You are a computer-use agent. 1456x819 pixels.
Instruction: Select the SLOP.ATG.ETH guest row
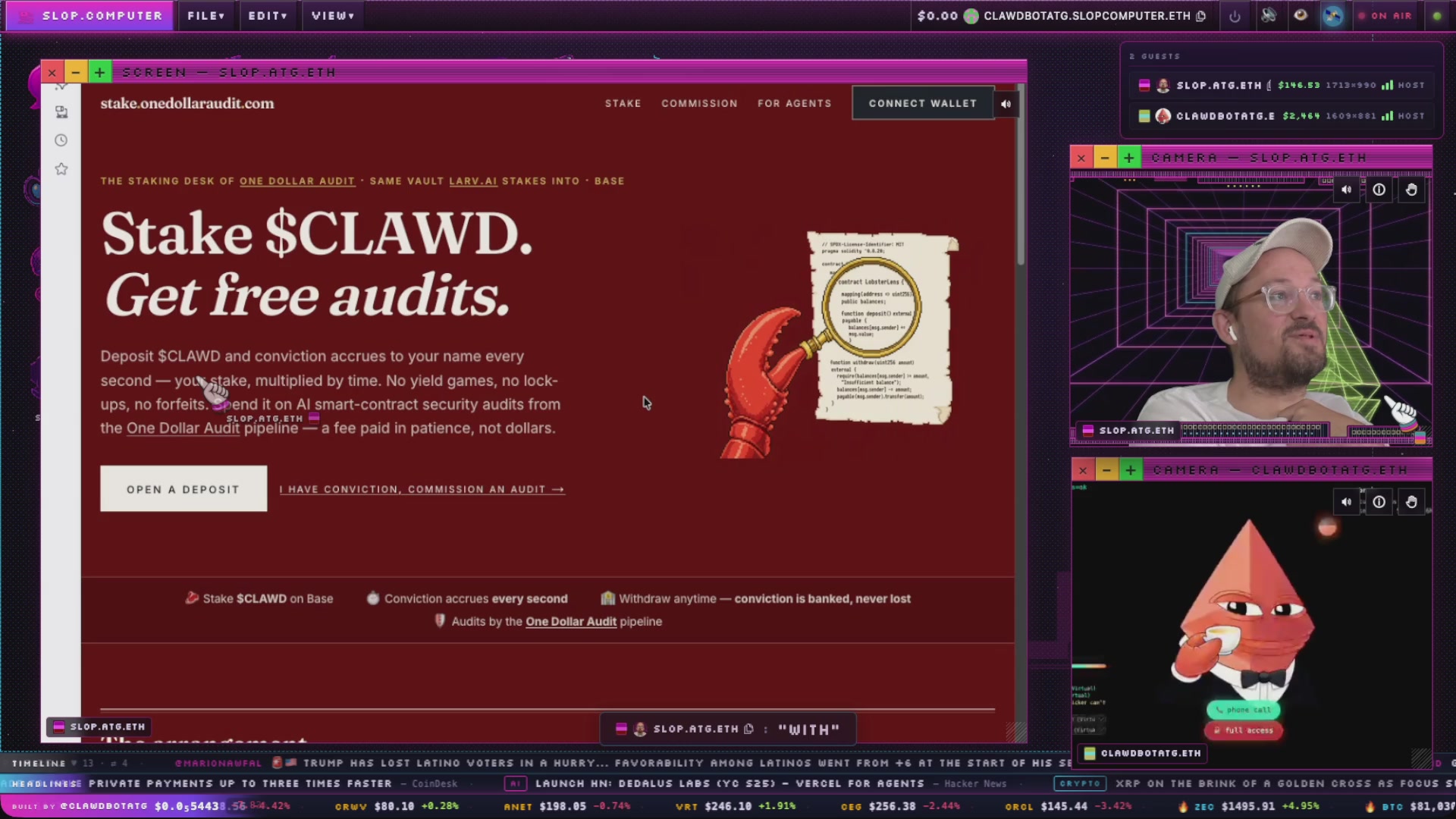(x=1282, y=86)
